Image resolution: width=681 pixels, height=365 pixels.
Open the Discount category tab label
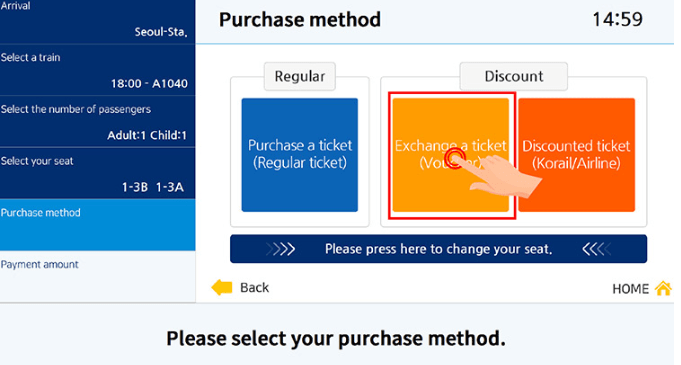coord(514,76)
